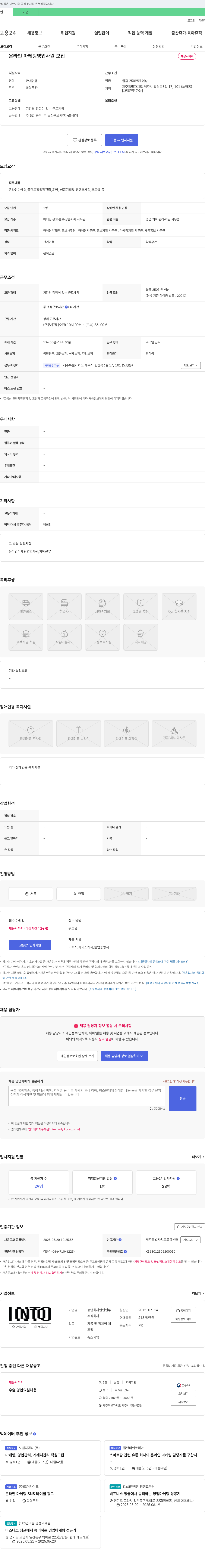Select the 서류 screening method box
Image resolution: width=205 pixels, height=1568 pixels.
30,893
